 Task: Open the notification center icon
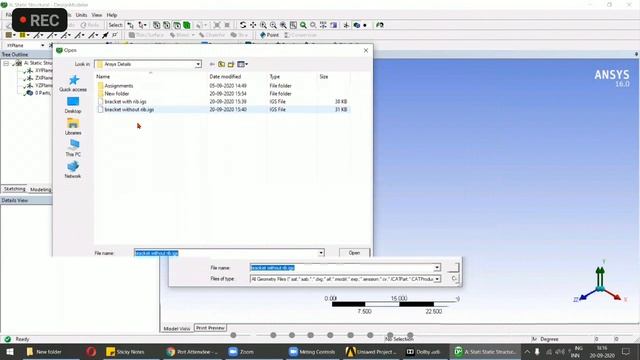pos(626,351)
